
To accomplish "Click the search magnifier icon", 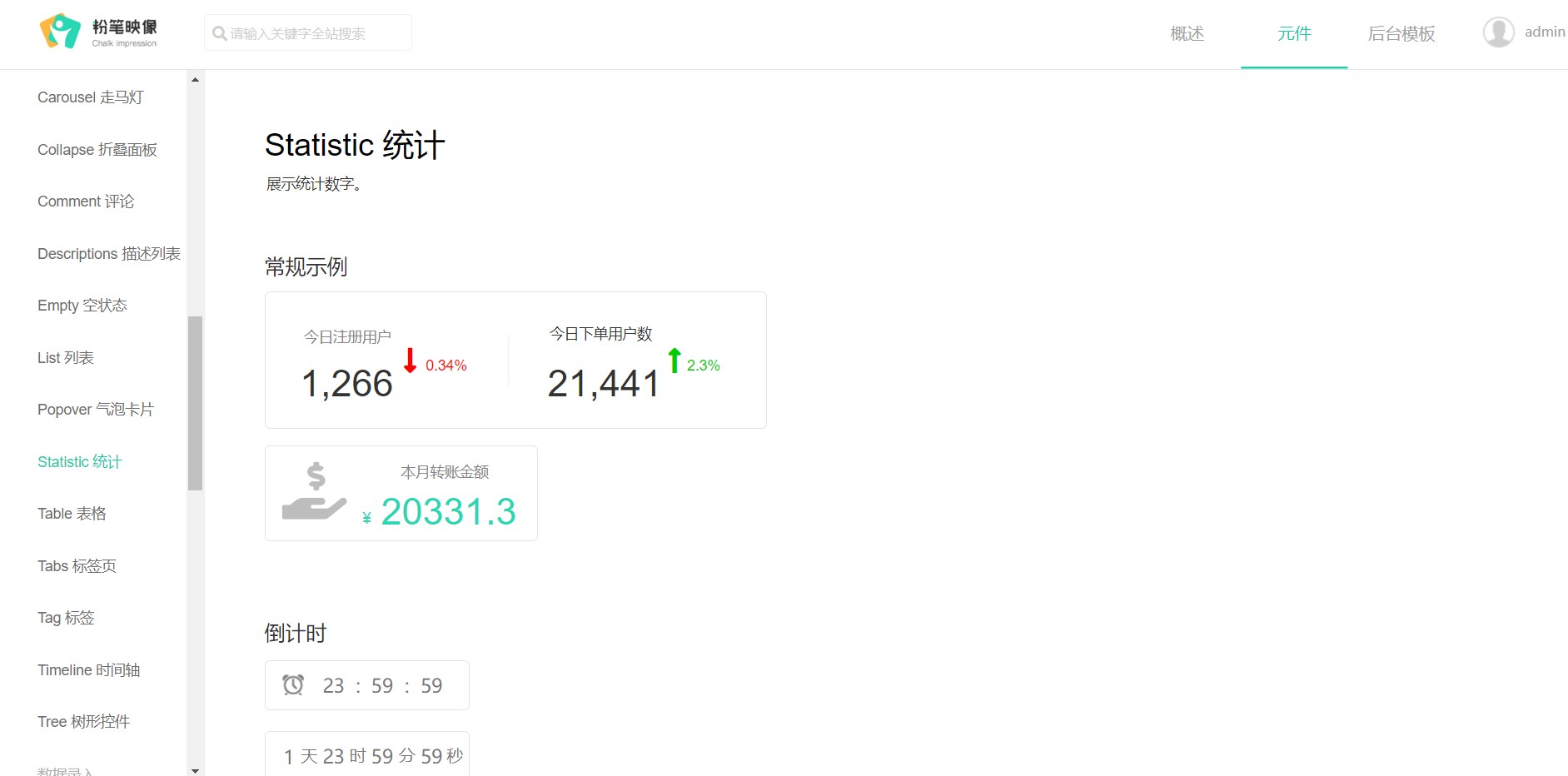I will pyautogui.click(x=220, y=33).
